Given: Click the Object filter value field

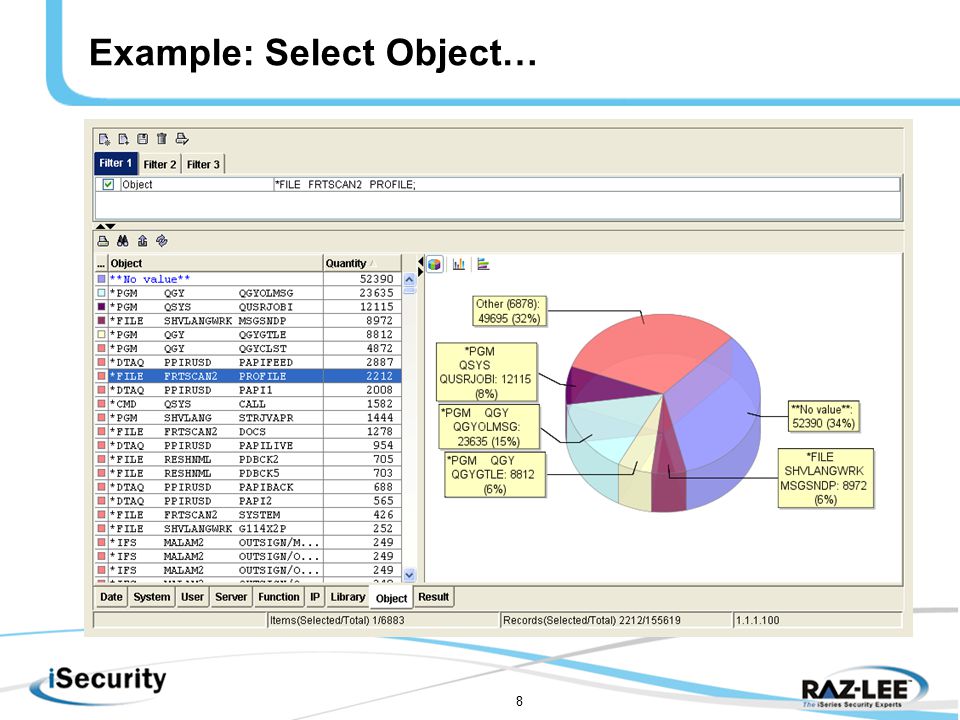Looking at the screenshot, I should (x=587, y=184).
